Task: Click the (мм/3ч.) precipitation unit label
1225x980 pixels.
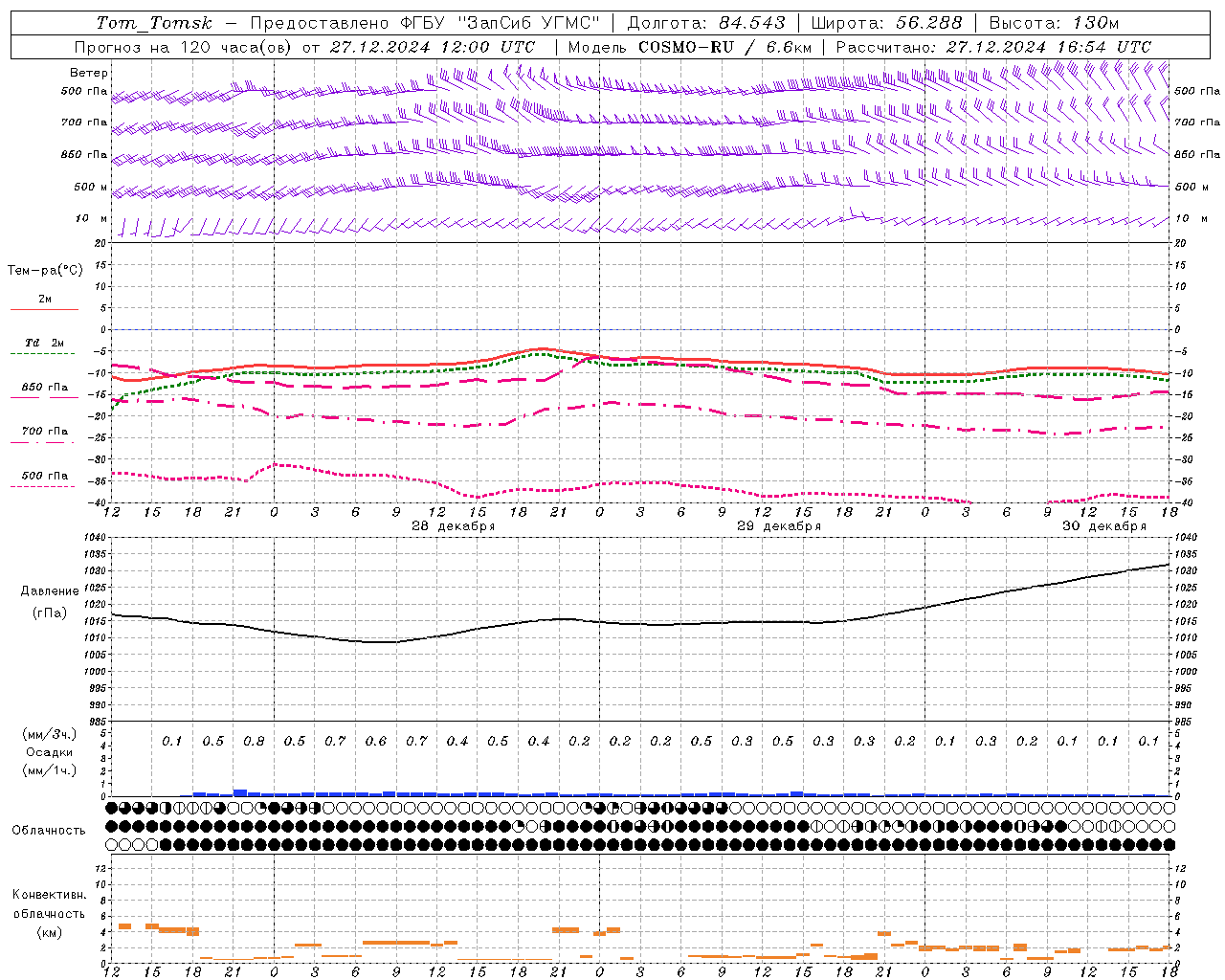Action: 50,734
